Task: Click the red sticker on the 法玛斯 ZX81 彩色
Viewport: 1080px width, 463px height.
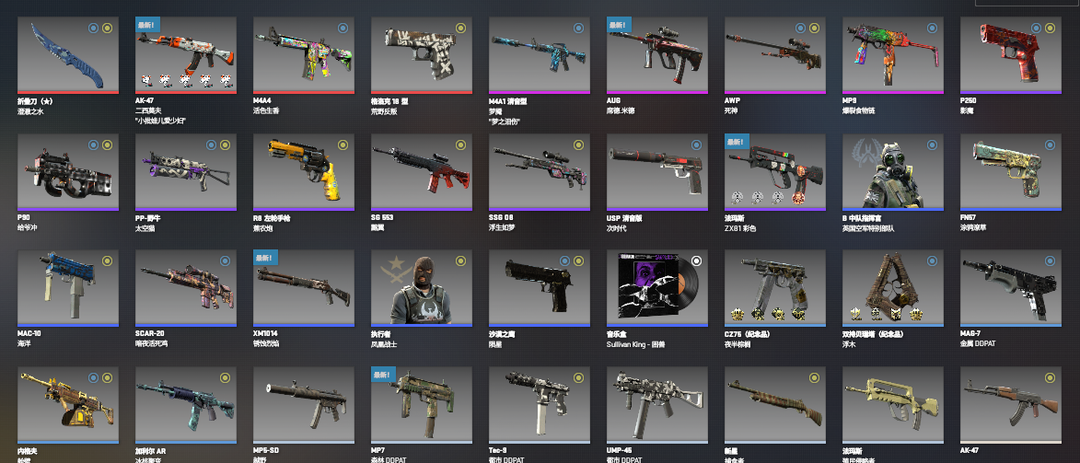Action: (798, 198)
